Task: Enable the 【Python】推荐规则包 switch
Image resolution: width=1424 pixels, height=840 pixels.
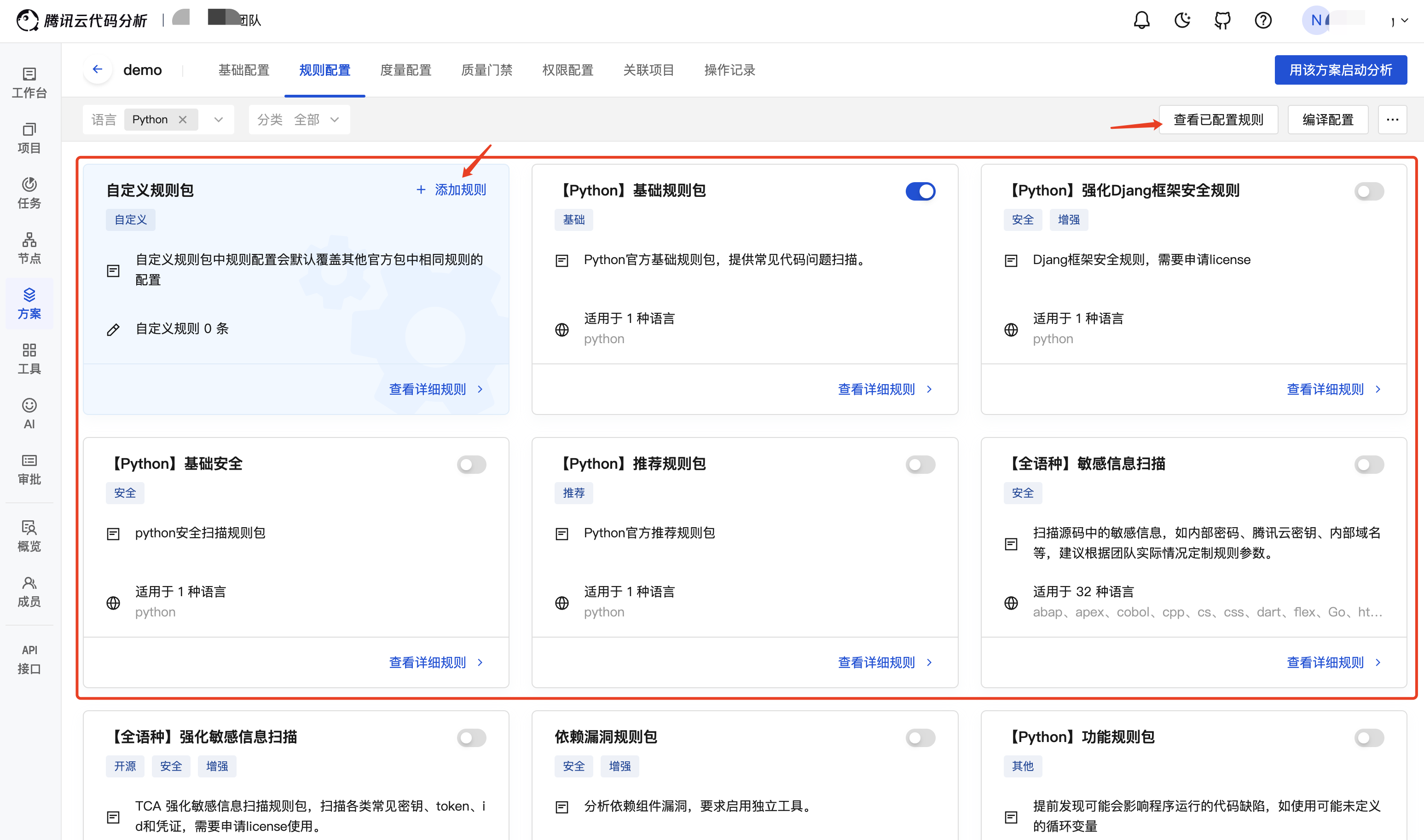Action: pyautogui.click(x=920, y=465)
